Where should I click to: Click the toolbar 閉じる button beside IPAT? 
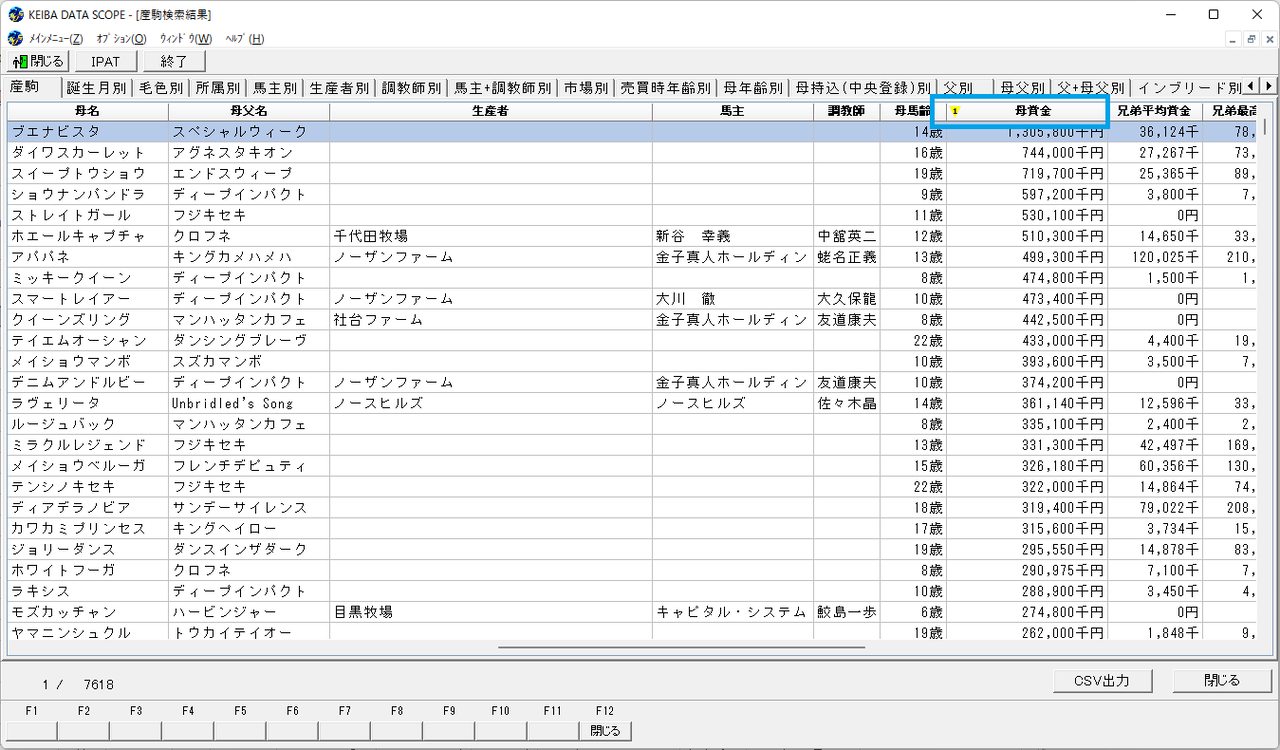click(x=39, y=62)
